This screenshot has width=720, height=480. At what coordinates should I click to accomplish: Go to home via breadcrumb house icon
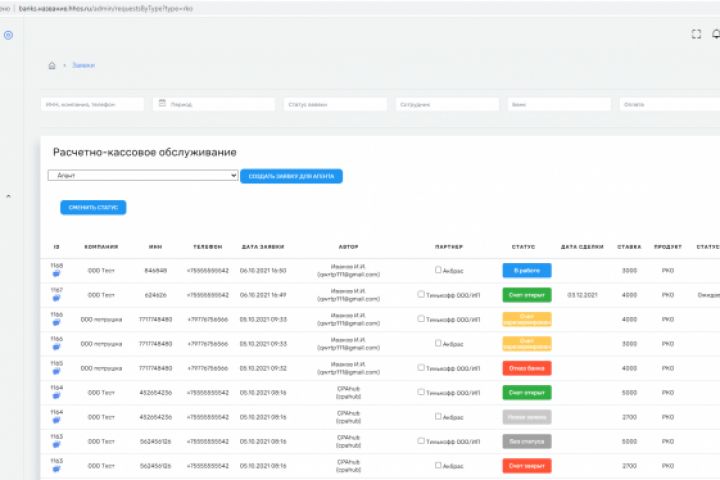point(52,66)
